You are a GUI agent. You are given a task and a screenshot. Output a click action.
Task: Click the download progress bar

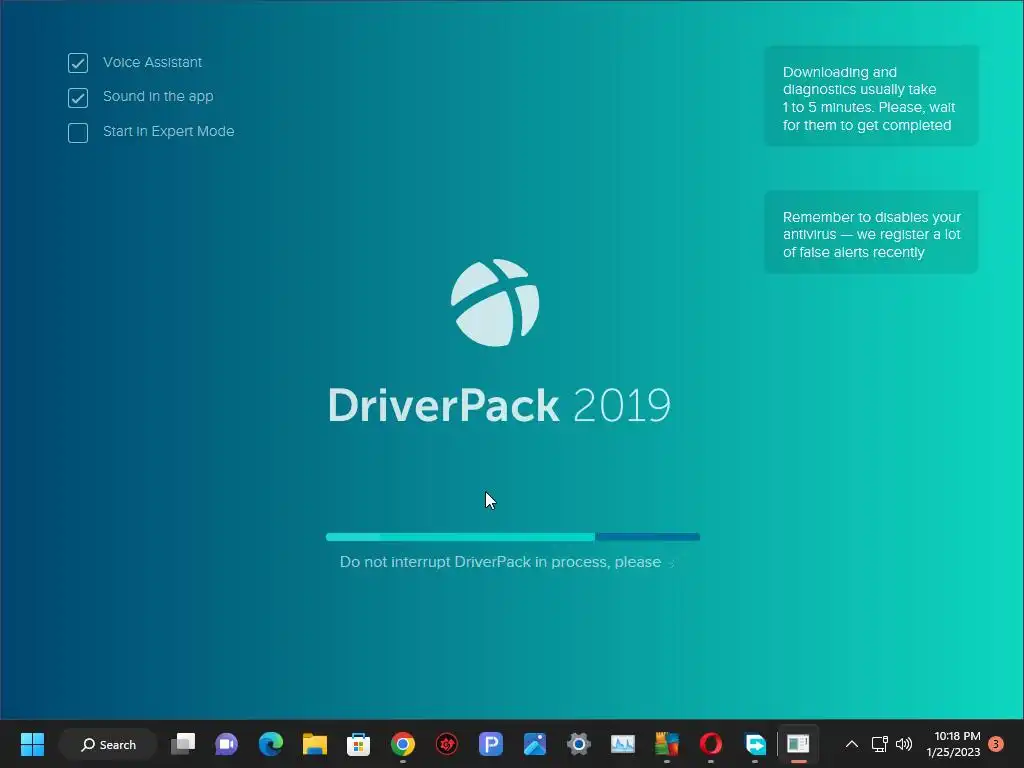click(513, 537)
